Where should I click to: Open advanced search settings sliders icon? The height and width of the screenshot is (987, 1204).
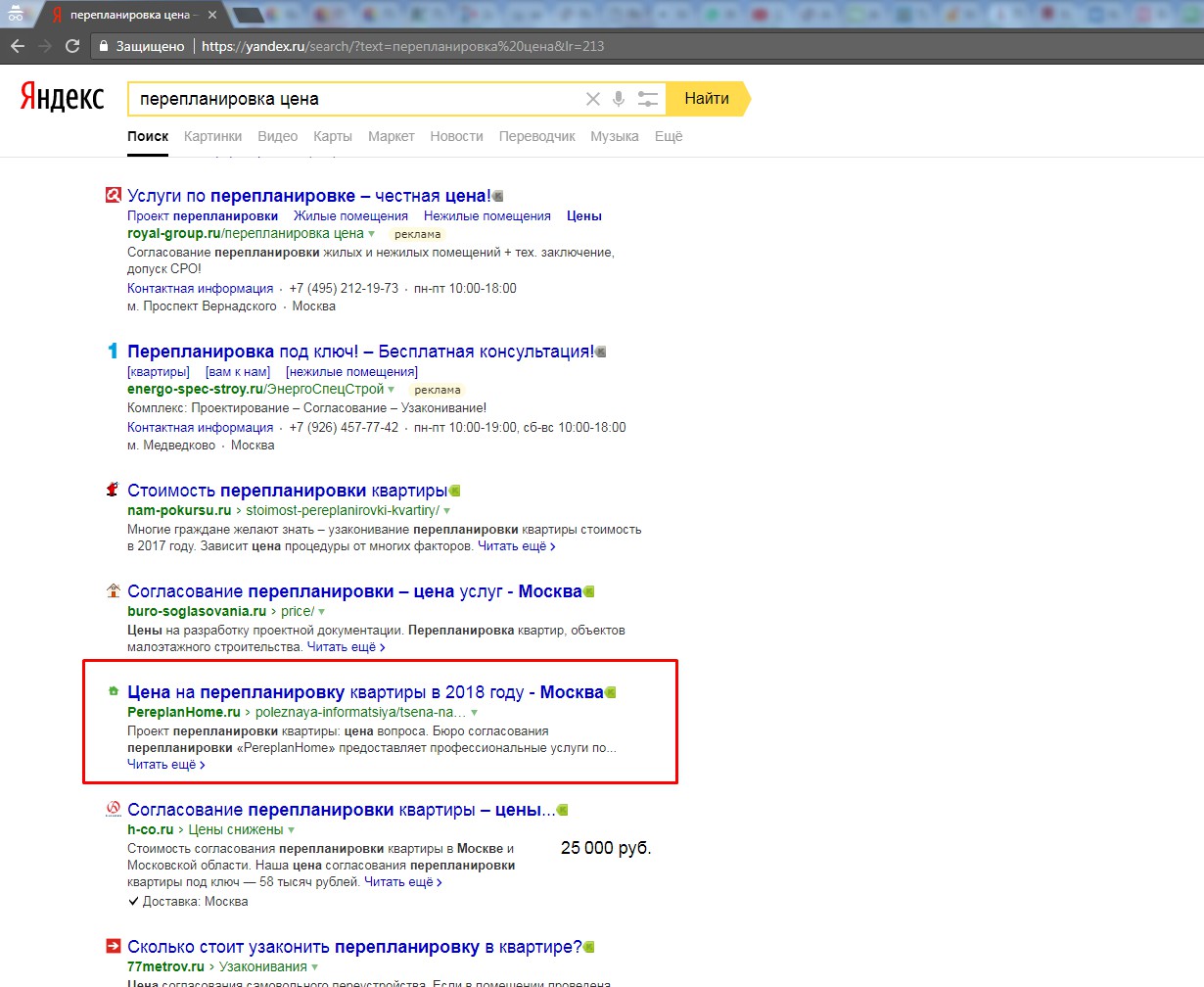pos(648,99)
